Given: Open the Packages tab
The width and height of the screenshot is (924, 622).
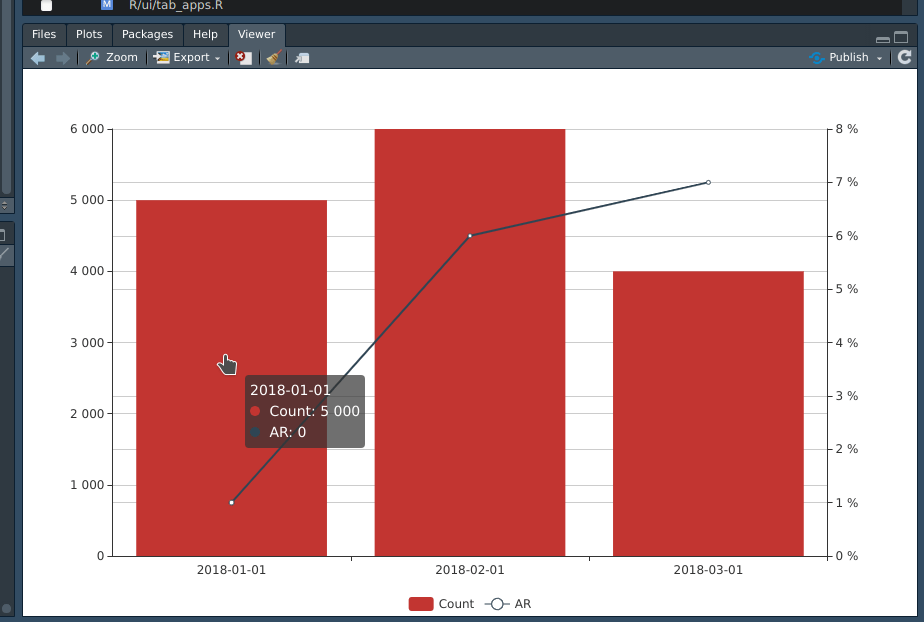Looking at the screenshot, I should 147,34.
